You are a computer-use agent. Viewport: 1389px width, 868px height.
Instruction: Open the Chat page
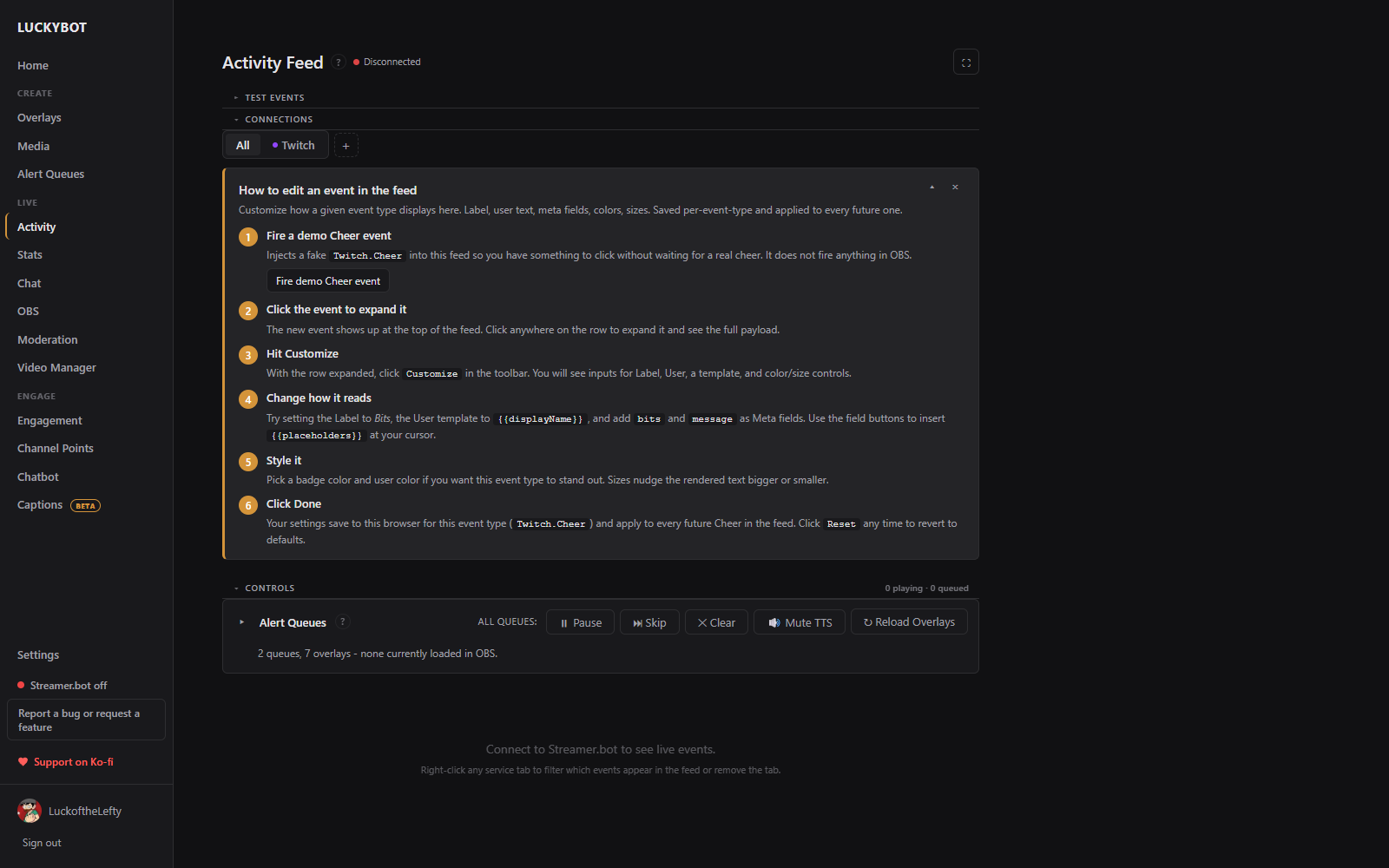pos(29,284)
